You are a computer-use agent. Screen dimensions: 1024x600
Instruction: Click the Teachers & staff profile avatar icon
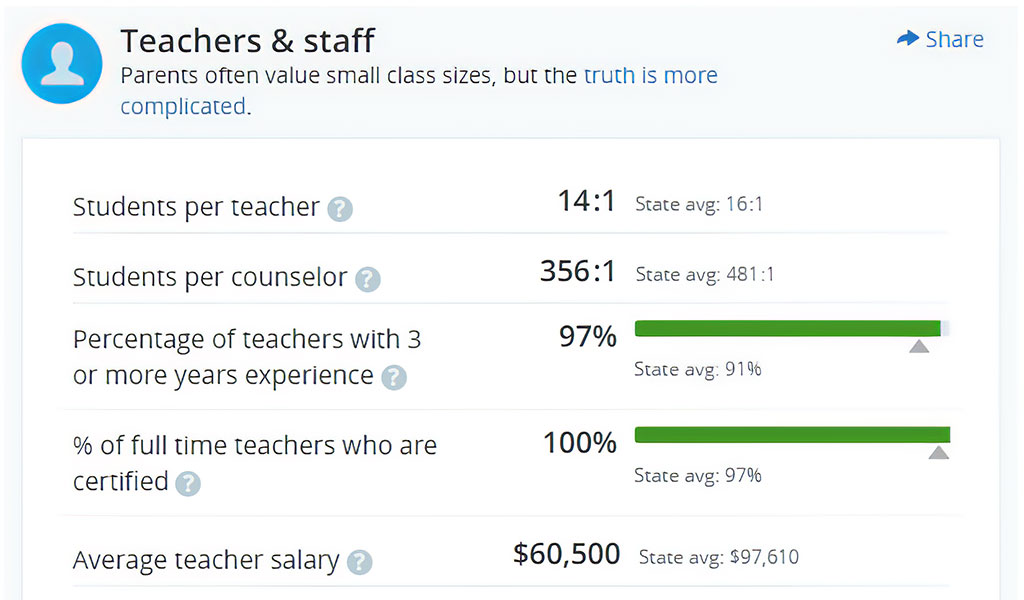click(61, 63)
